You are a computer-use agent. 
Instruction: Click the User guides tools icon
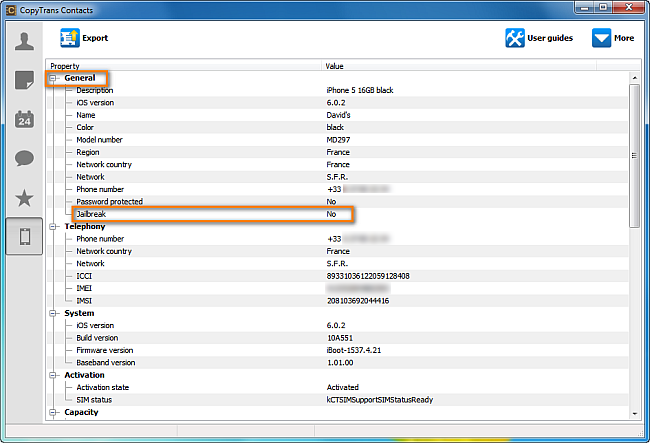(515, 38)
